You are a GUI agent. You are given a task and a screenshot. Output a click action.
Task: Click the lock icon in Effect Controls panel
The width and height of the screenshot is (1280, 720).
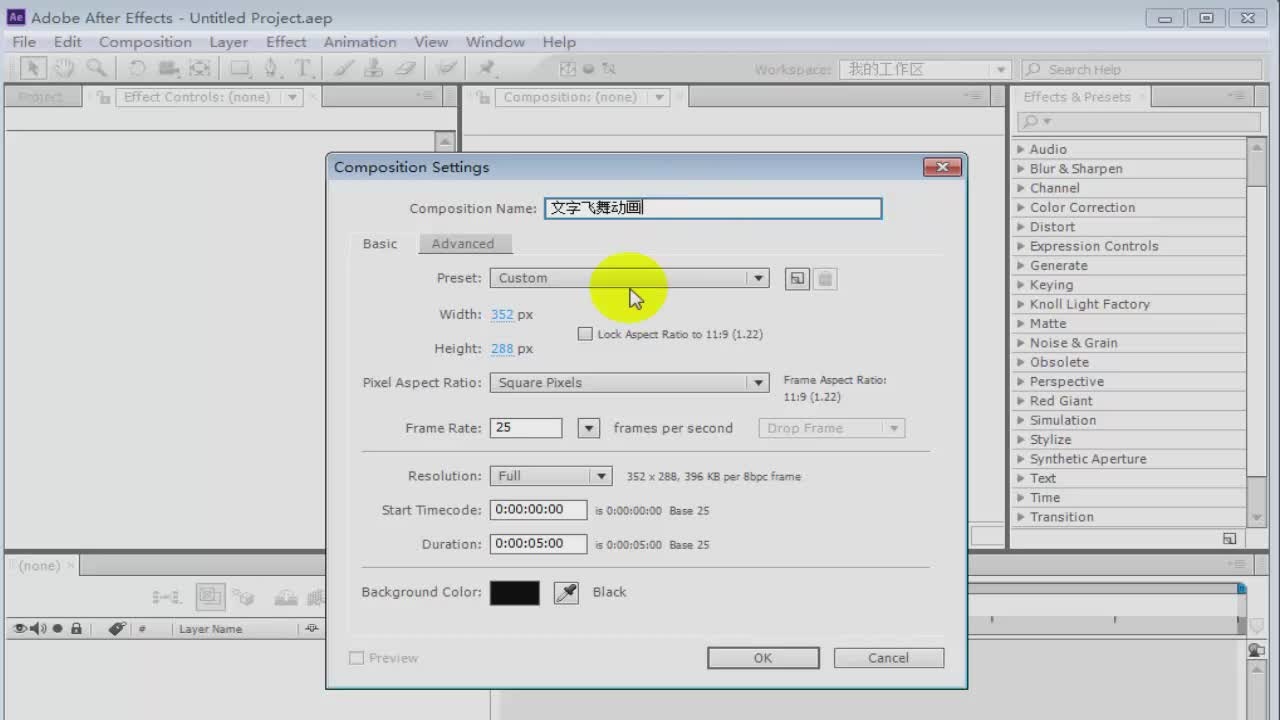pyautogui.click(x=104, y=97)
